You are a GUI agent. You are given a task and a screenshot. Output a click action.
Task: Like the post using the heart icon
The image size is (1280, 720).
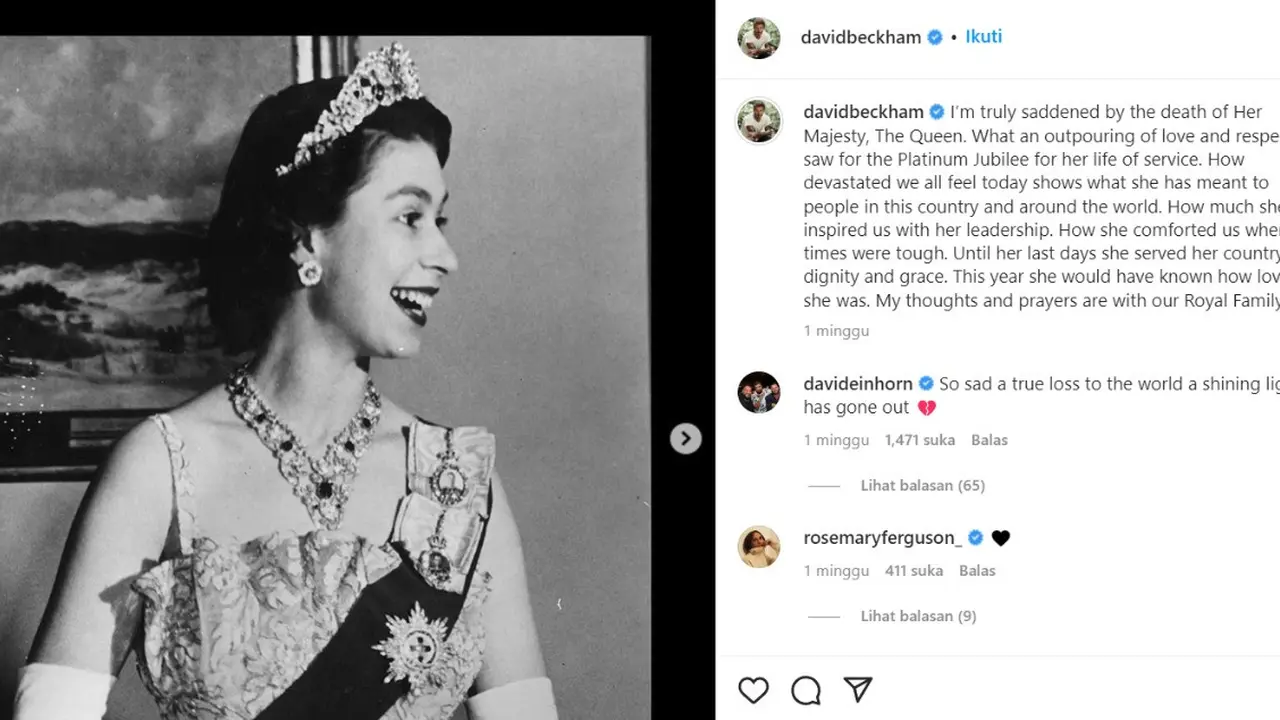[x=754, y=690]
